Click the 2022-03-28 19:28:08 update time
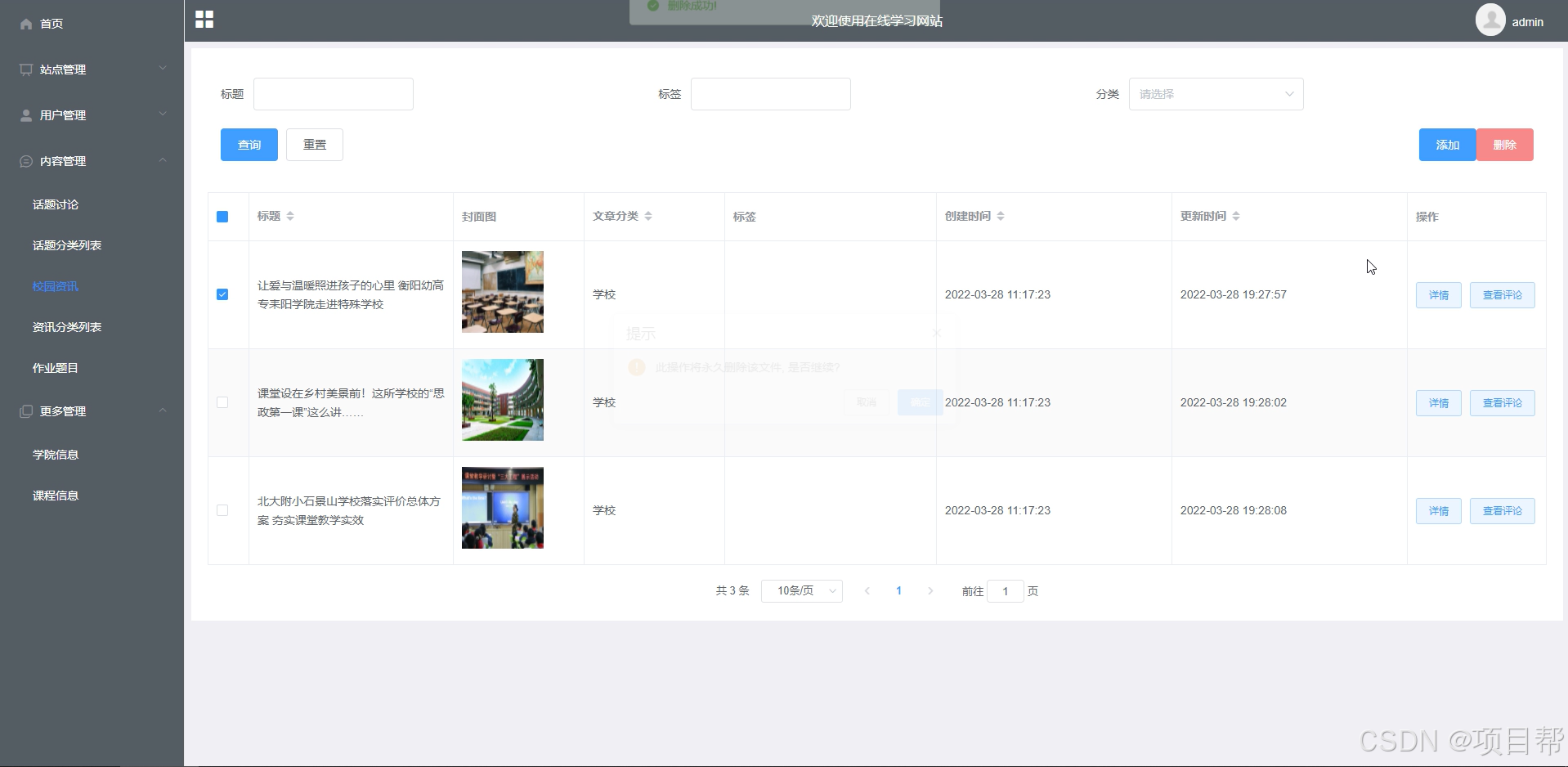Viewport: 1568px width, 767px height. coord(1234,510)
